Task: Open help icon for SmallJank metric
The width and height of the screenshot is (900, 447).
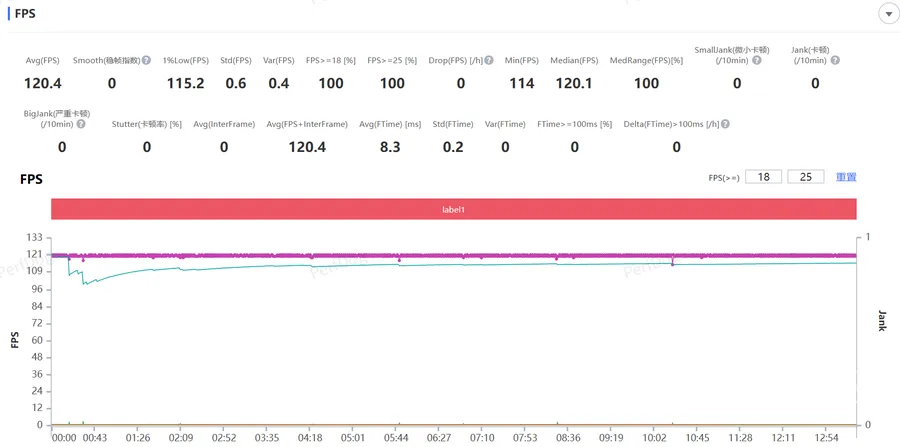Action: (x=757, y=60)
